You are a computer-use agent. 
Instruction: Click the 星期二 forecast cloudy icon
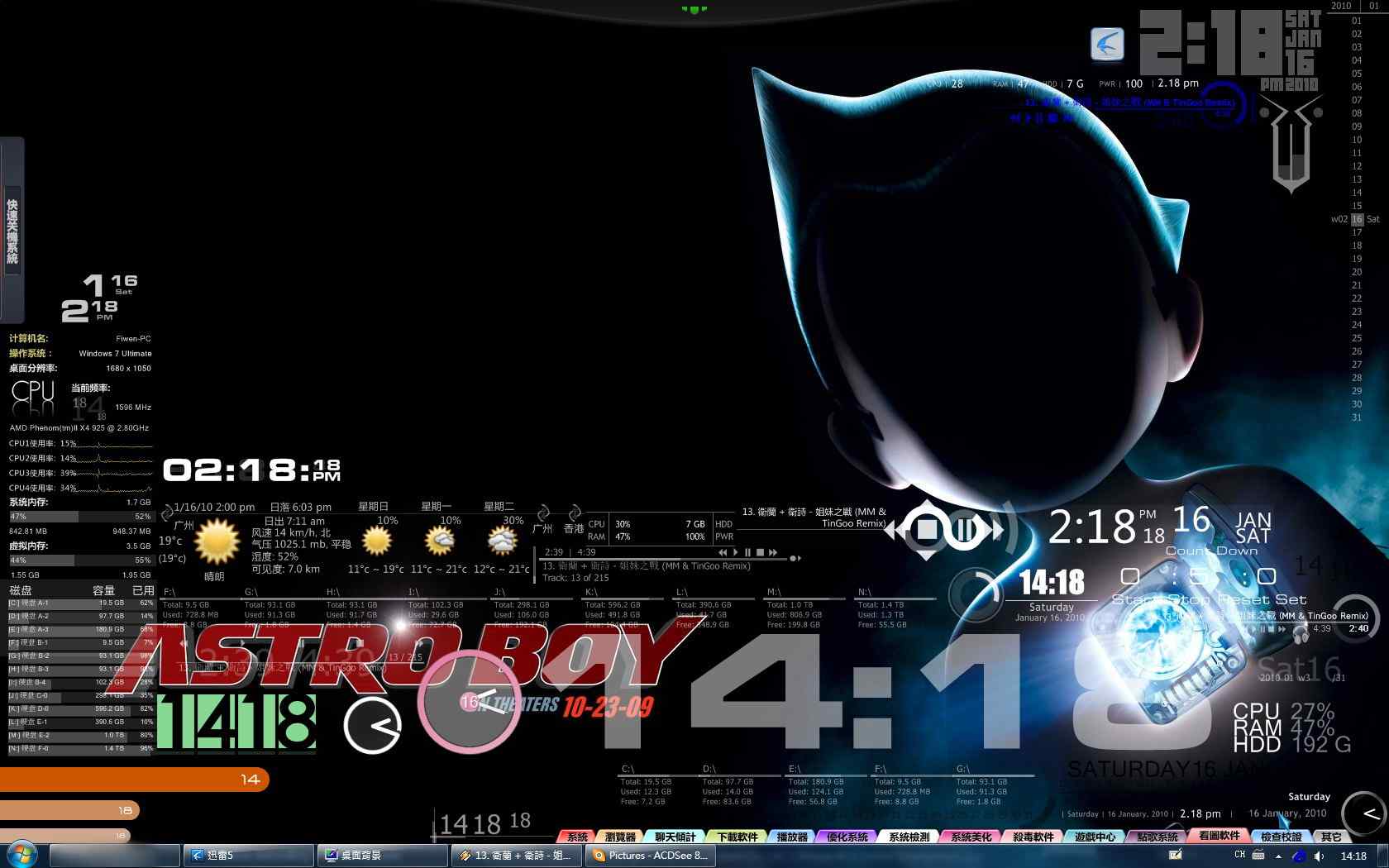click(x=502, y=542)
